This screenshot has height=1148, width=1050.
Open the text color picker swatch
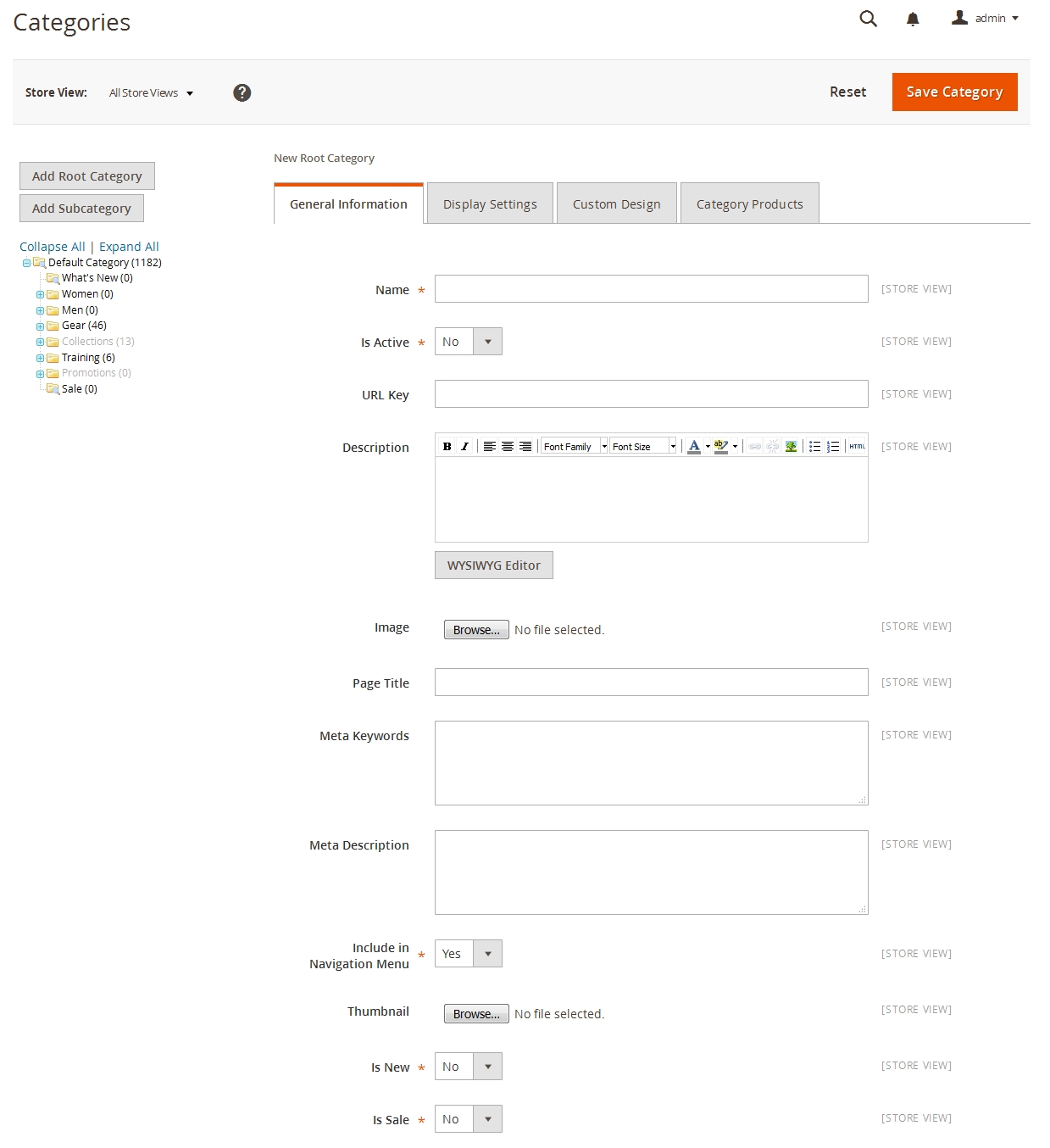click(x=694, y=446)
